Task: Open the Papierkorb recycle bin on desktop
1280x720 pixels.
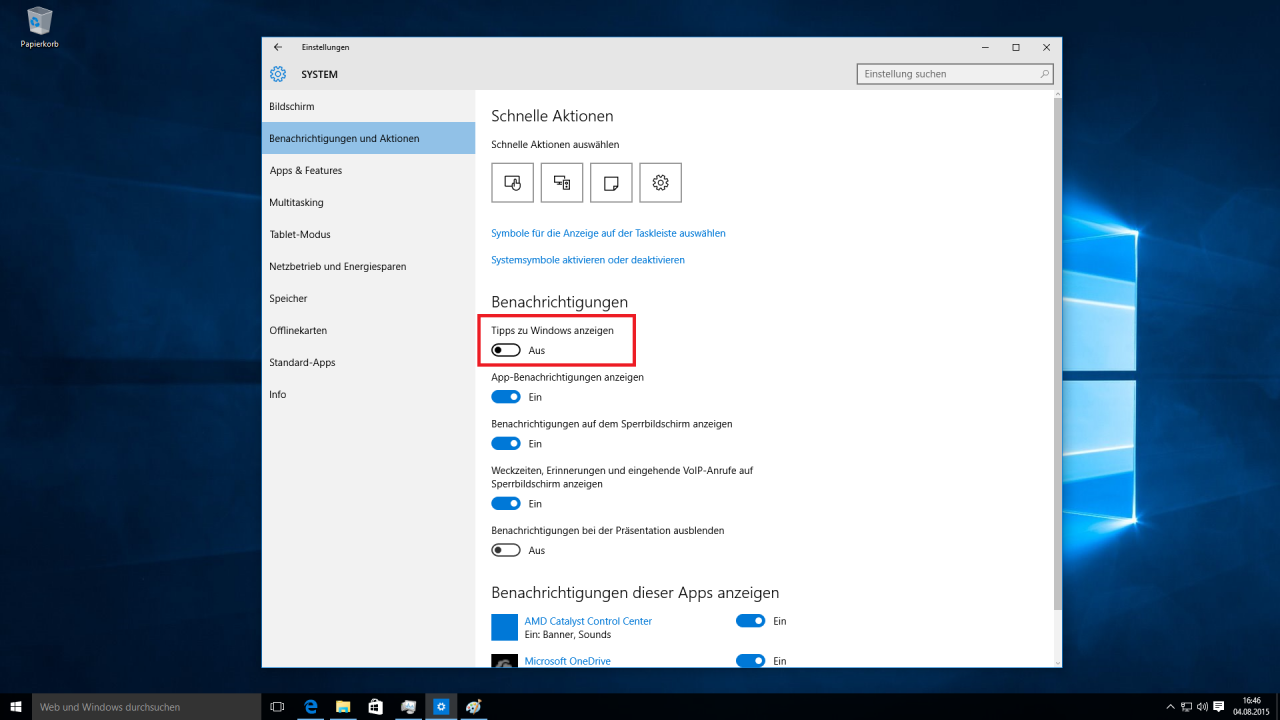Action: click(x=40, y=27)
